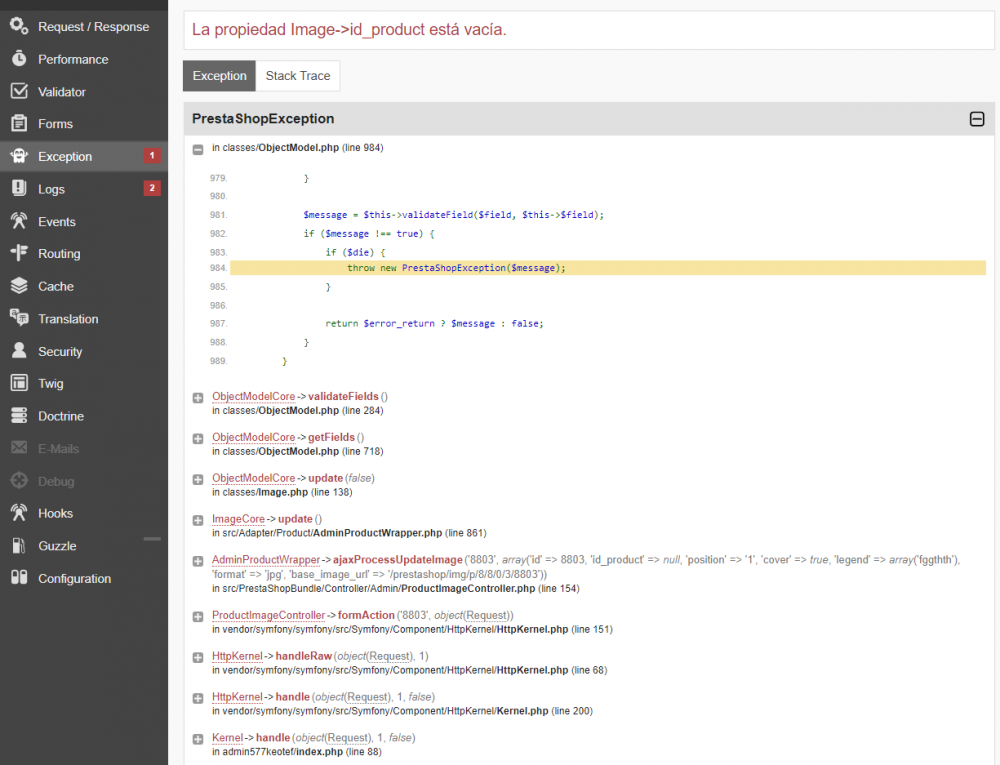
Task: Switch to the Stack Trace tab
Action: pyautogui.click(x=297, y=75)
